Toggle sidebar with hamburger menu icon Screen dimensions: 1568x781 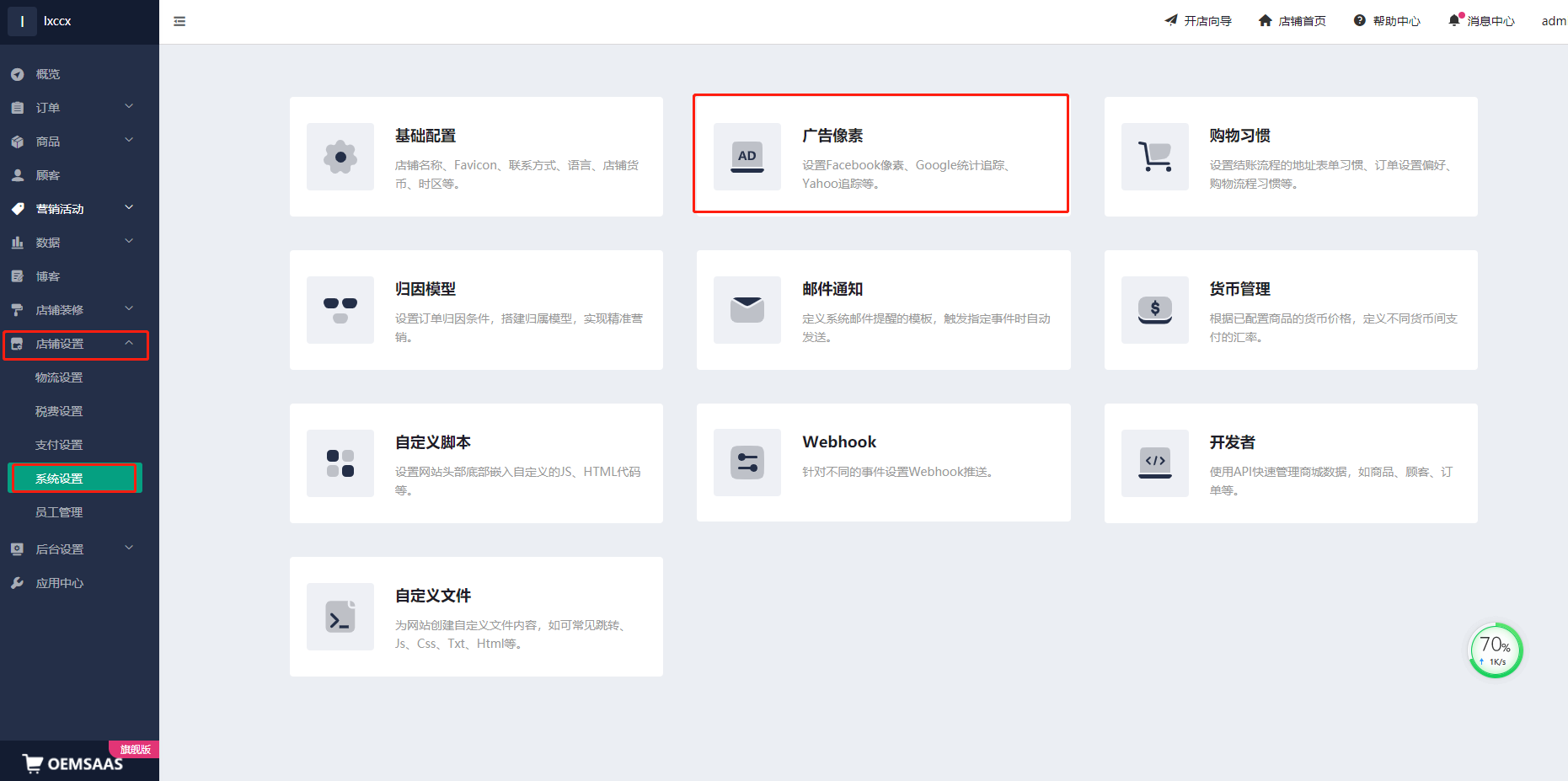click(179, 21)
